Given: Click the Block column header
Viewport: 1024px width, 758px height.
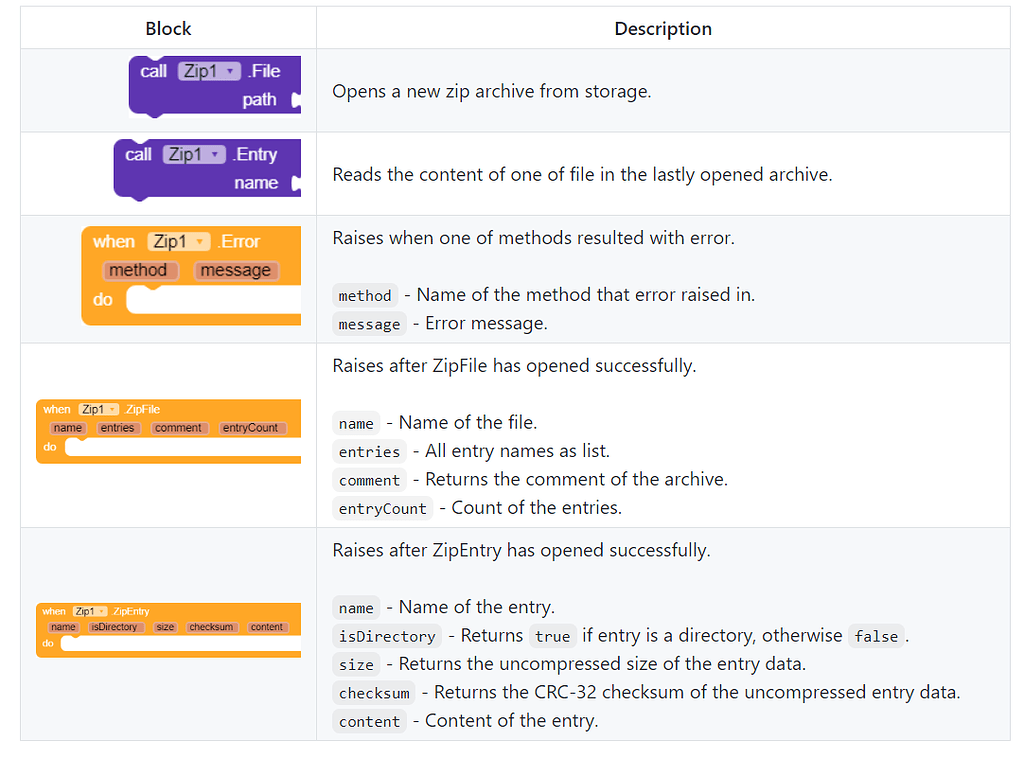Looking at the screenshot, I should (x=168, y=28).
